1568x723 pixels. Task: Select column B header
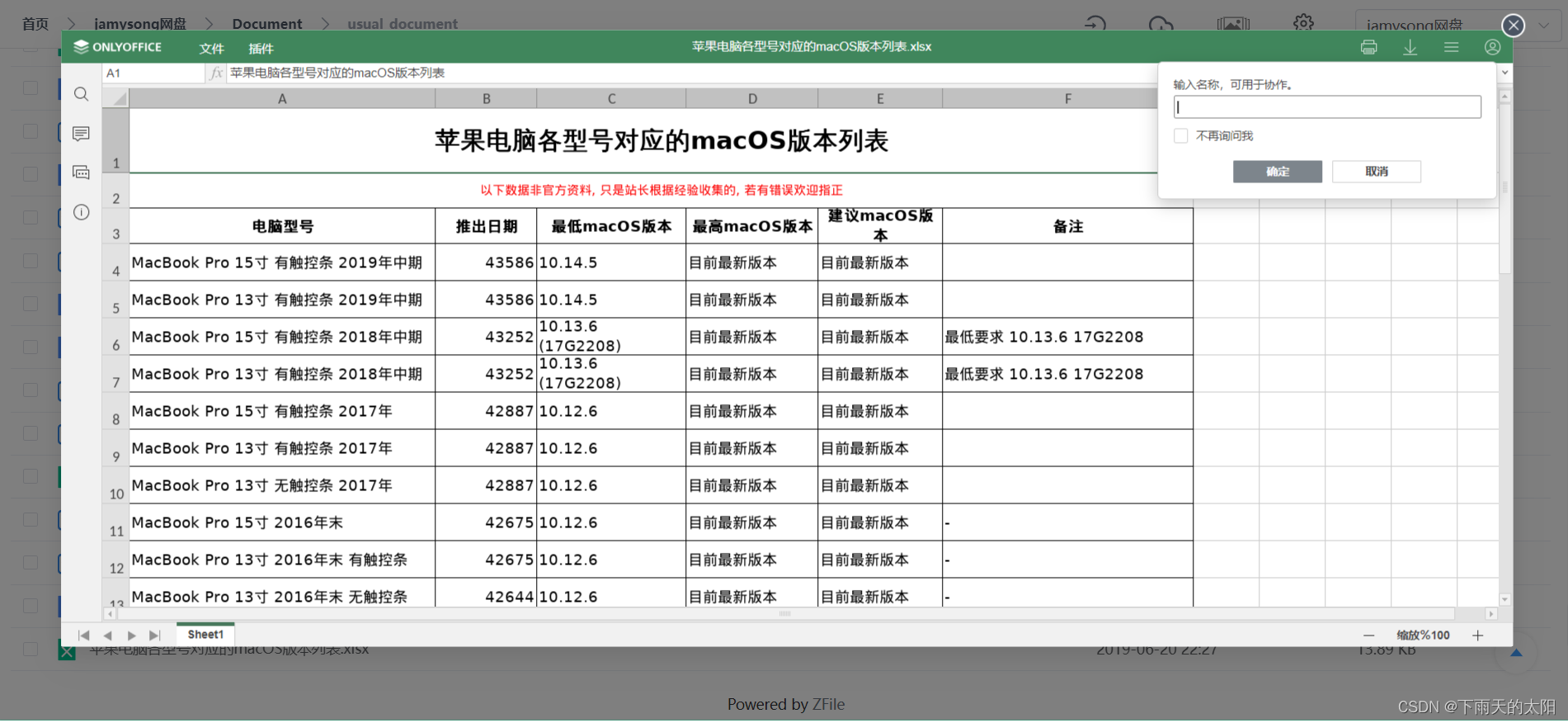[x=486, y=98]
